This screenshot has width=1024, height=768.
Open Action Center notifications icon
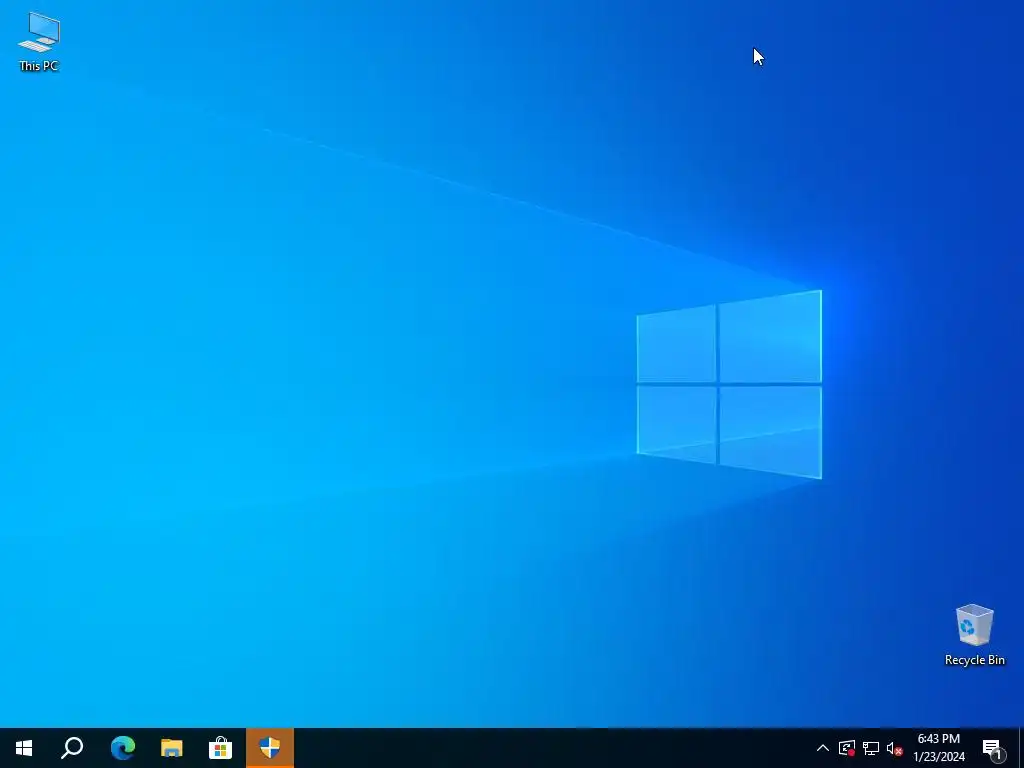click(x=993, y=748)
